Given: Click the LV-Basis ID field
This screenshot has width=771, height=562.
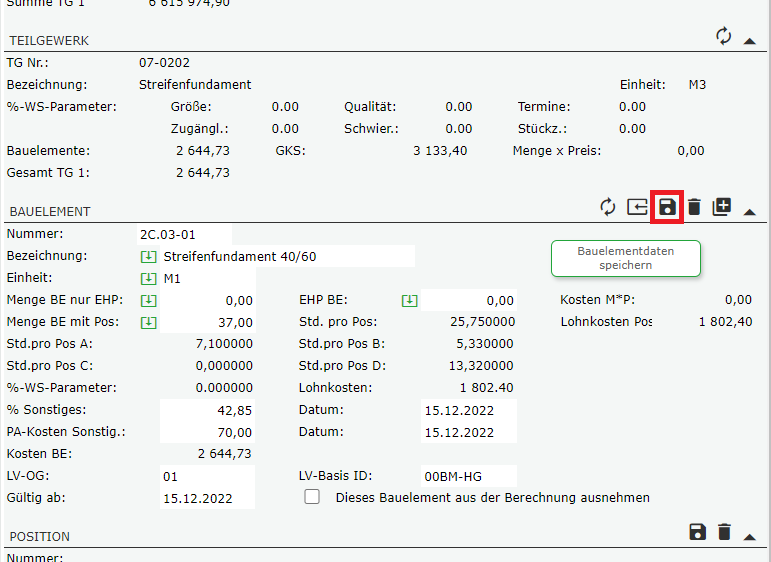Looking at the screenshot, I should click(466, 476).
